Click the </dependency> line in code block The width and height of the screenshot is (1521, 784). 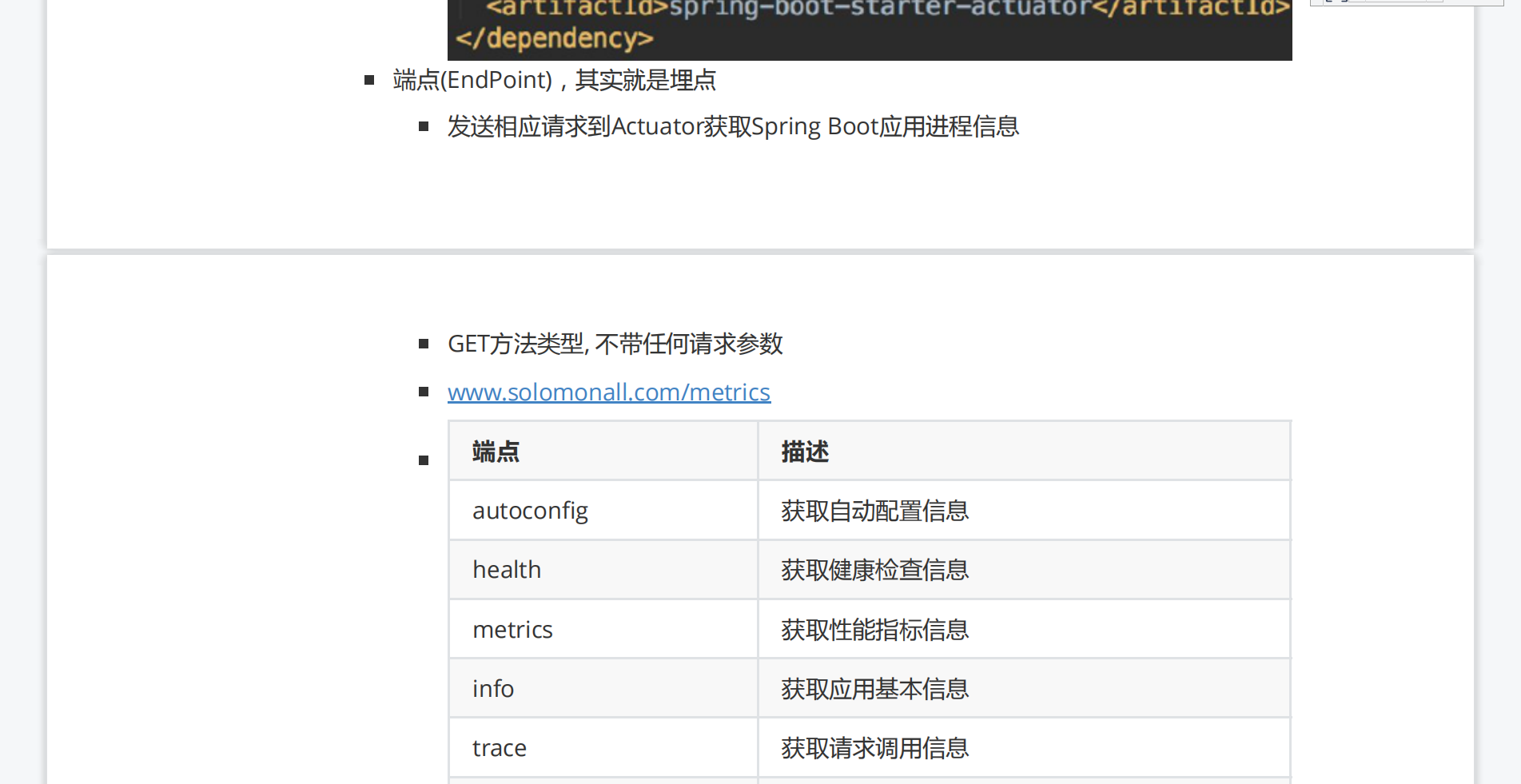pyautogui.click(x=554, y=38)
